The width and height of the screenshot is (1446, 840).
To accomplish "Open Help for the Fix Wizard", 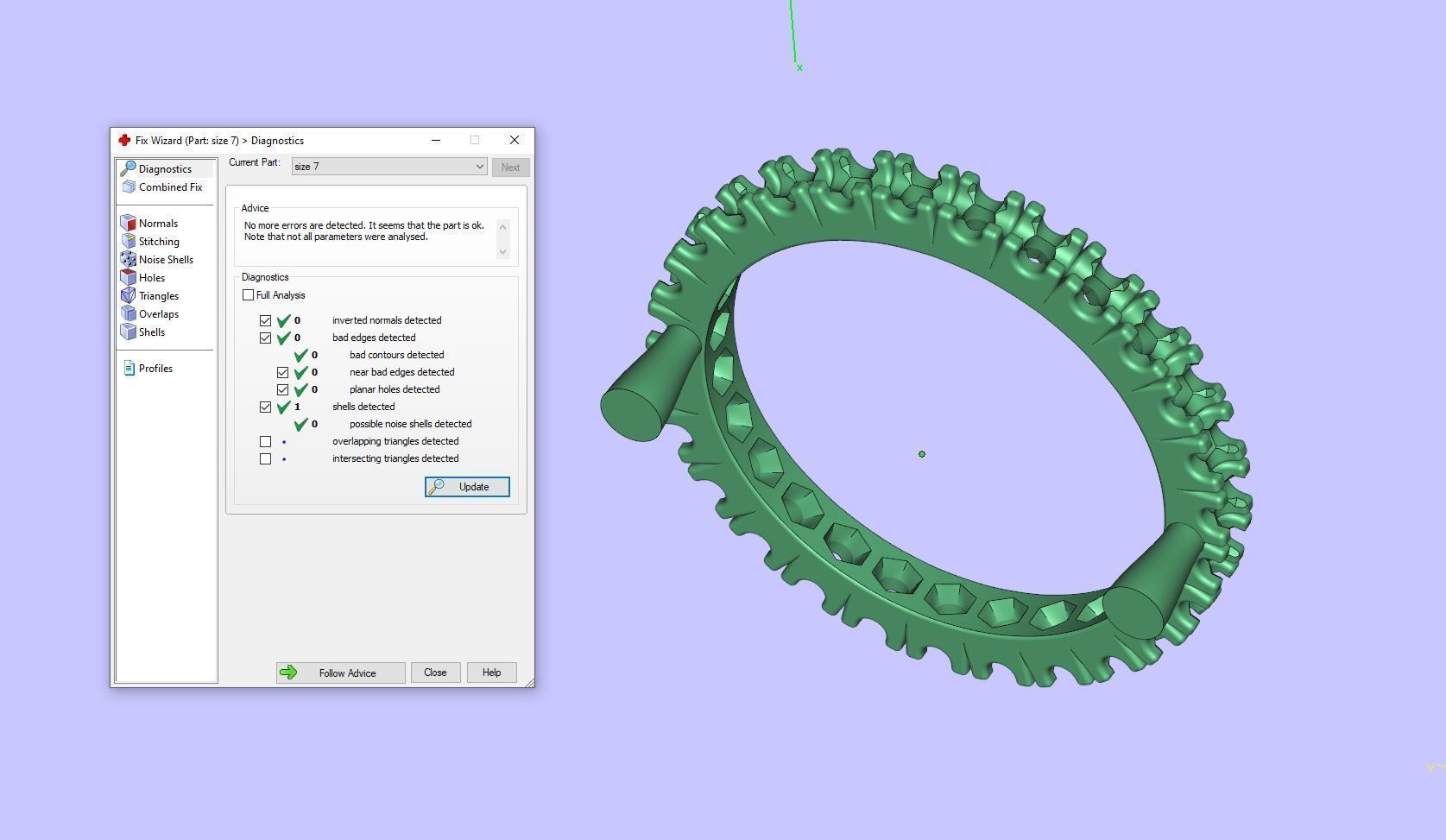I will pyautogui.click(x=491, y=673).
